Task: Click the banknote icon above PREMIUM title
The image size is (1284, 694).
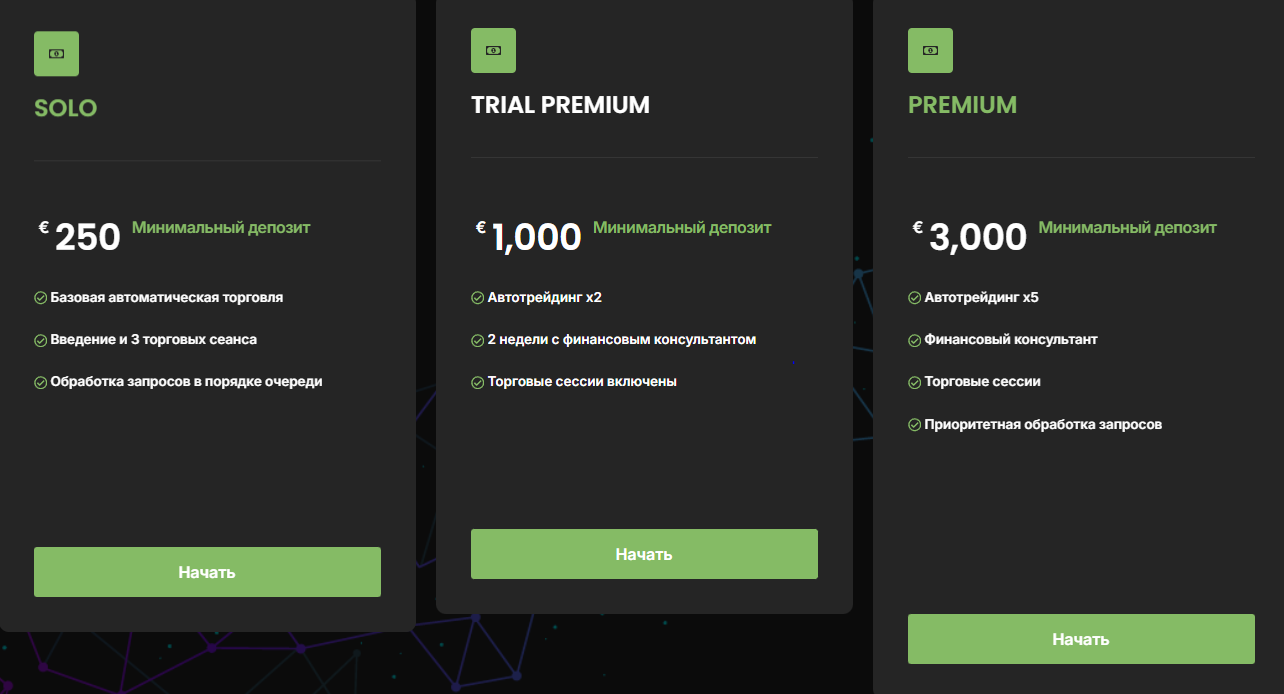Action: (x=930, y=49)
